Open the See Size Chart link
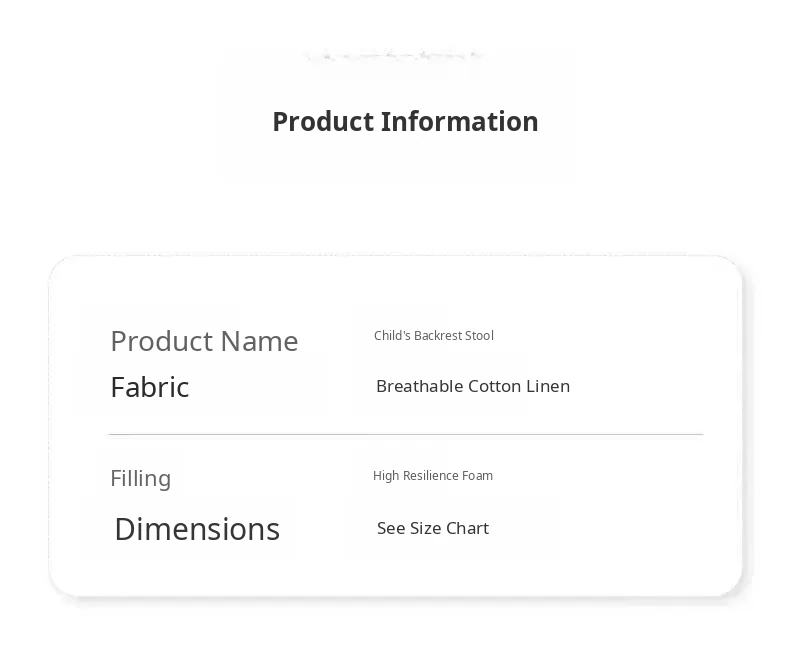The image size is (790, 650). tap(432, 528)
